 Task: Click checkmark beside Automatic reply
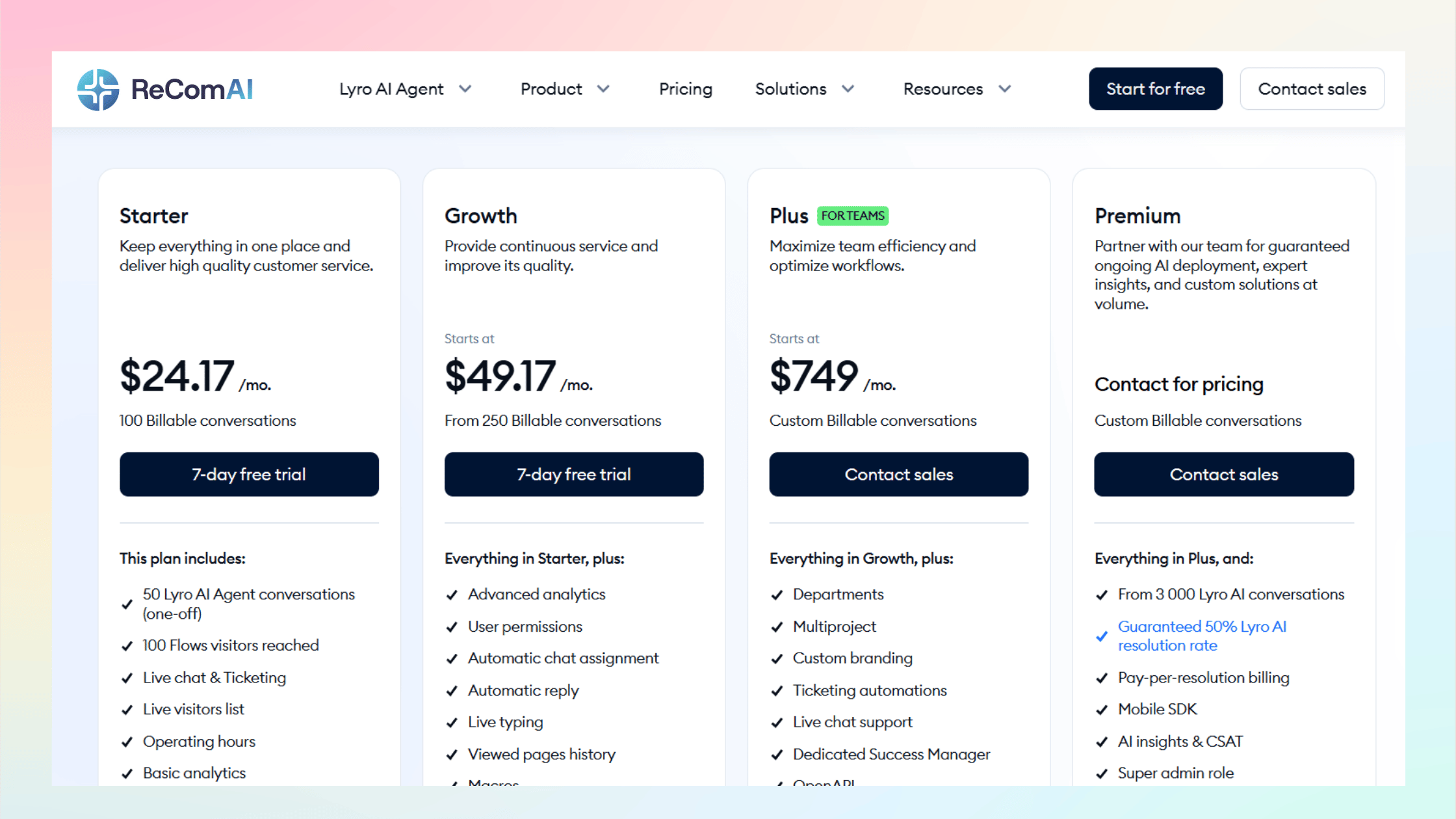452,691
